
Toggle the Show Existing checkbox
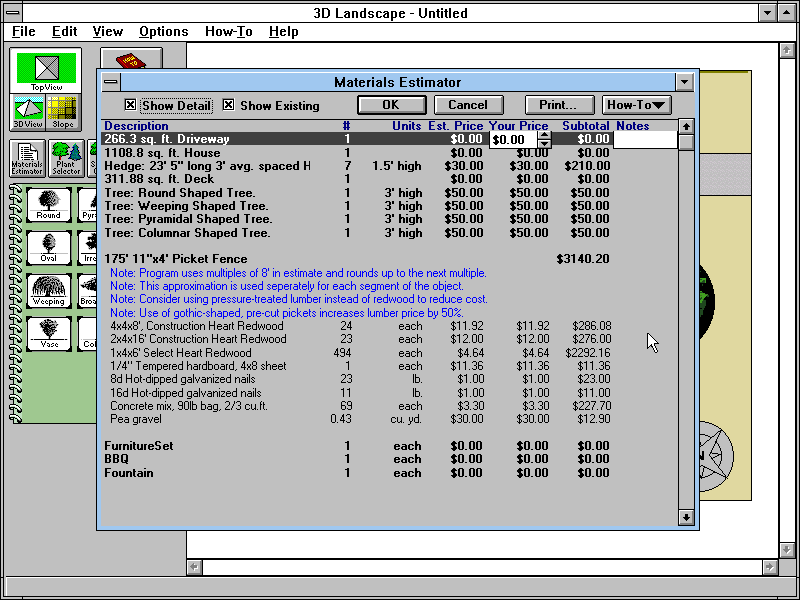click(x=228, y=105)
